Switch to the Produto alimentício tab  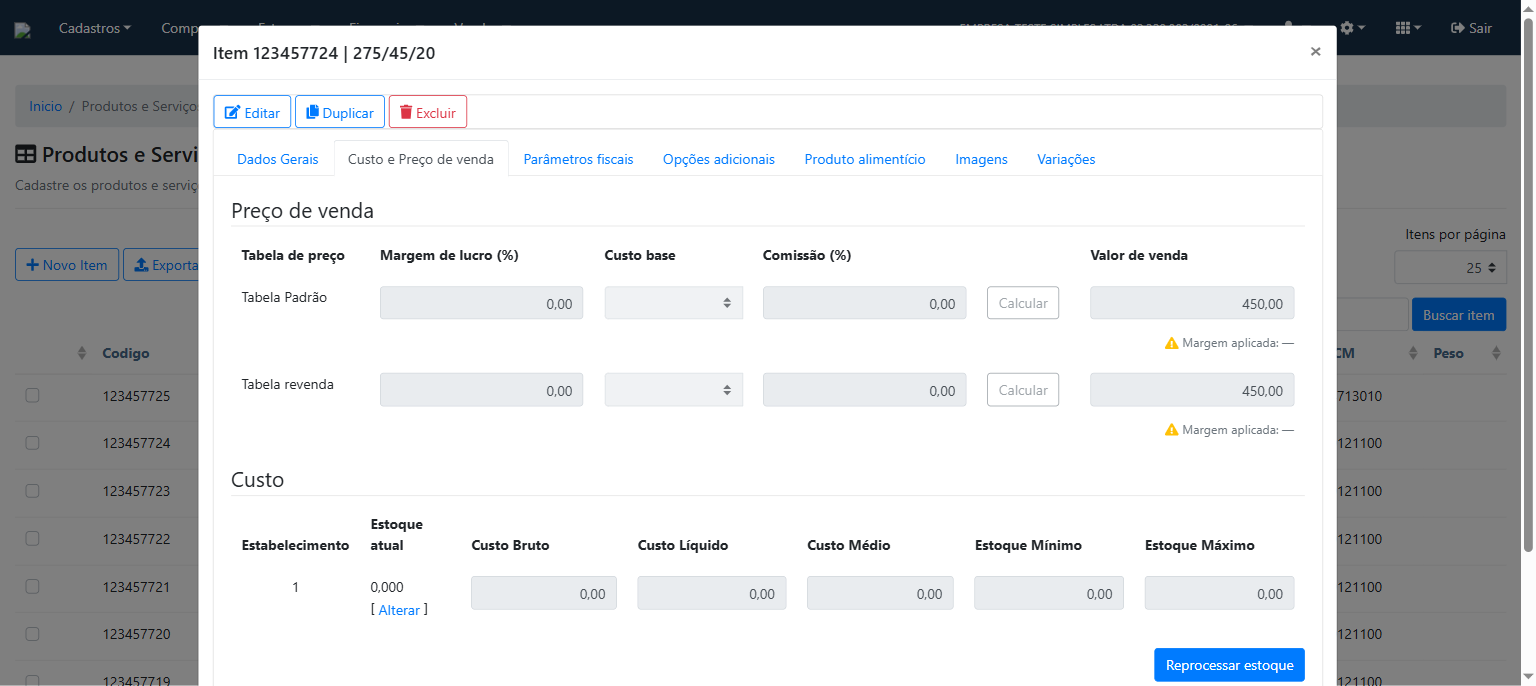click(865, 159)
